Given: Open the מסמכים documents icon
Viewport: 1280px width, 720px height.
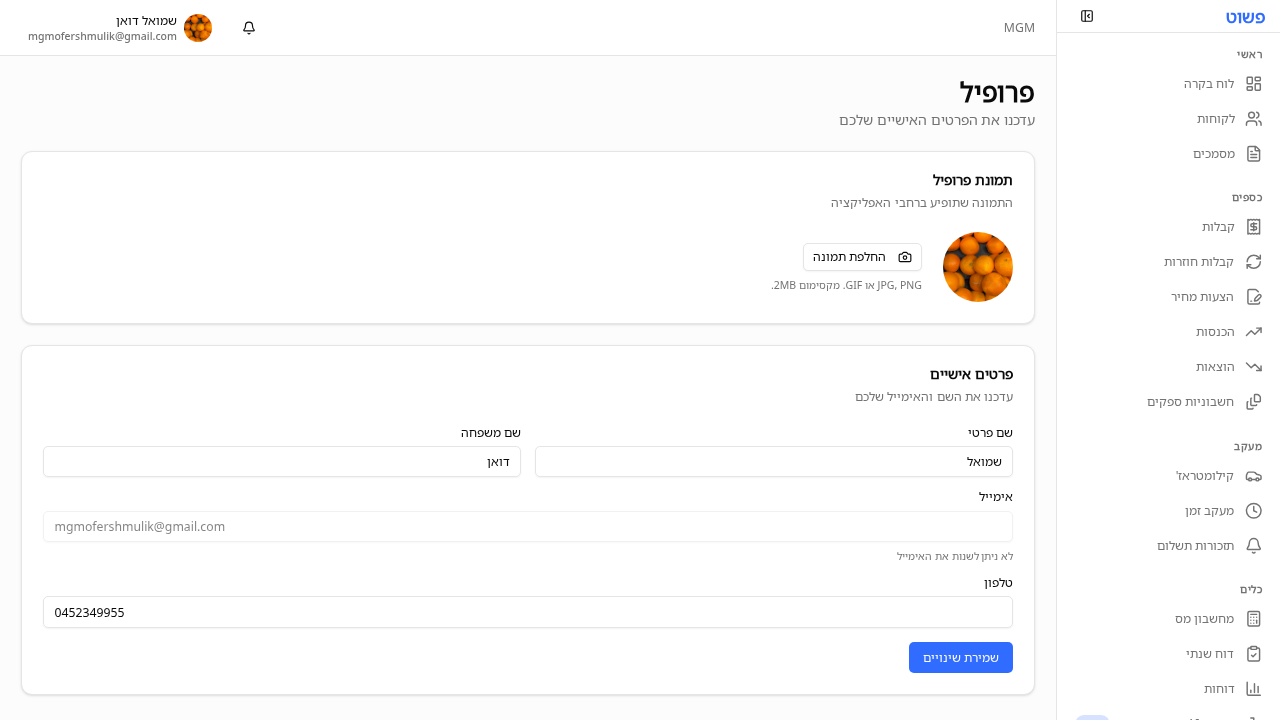Looking at the screenshot, I should (x=1254, y=153).
